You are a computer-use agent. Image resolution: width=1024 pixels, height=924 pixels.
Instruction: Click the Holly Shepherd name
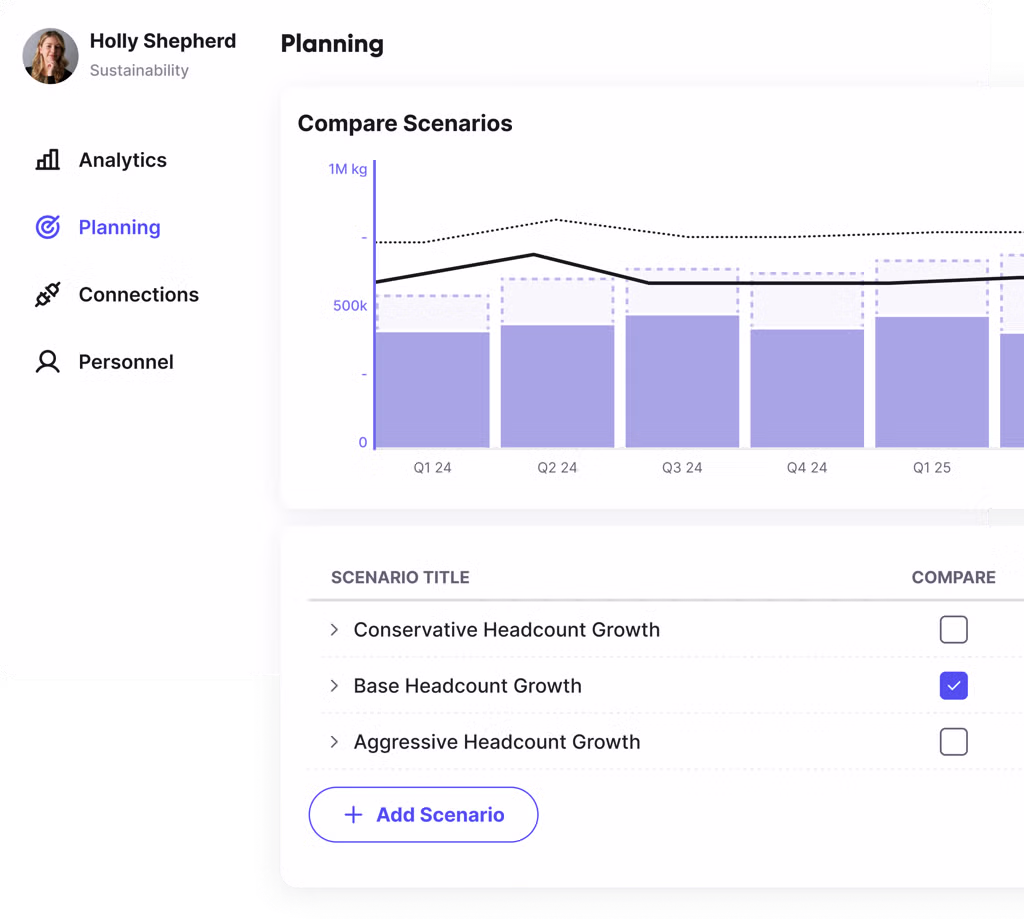point(163,40)
